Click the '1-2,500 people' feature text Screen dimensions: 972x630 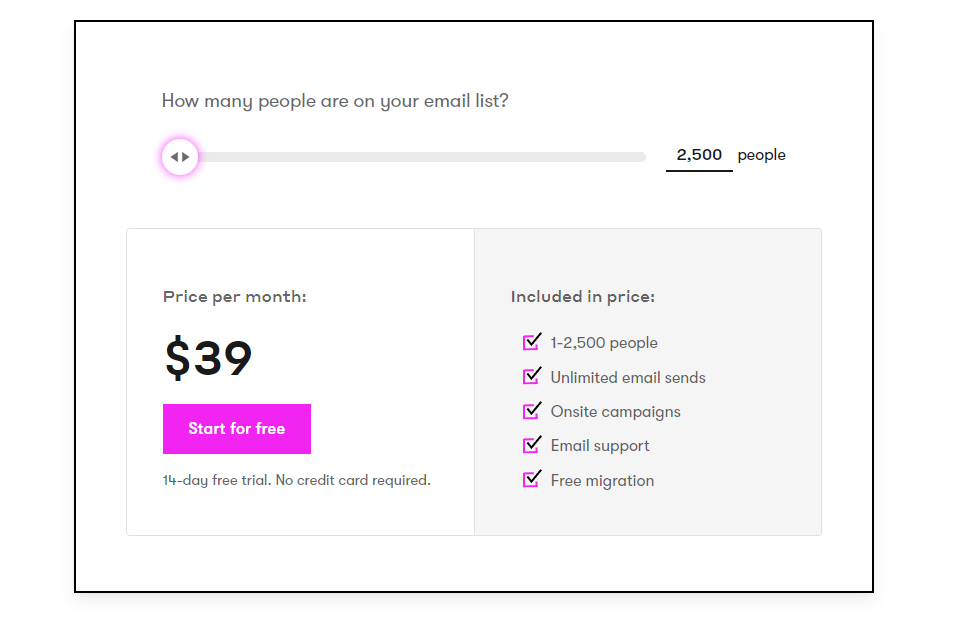coord(604,343)
